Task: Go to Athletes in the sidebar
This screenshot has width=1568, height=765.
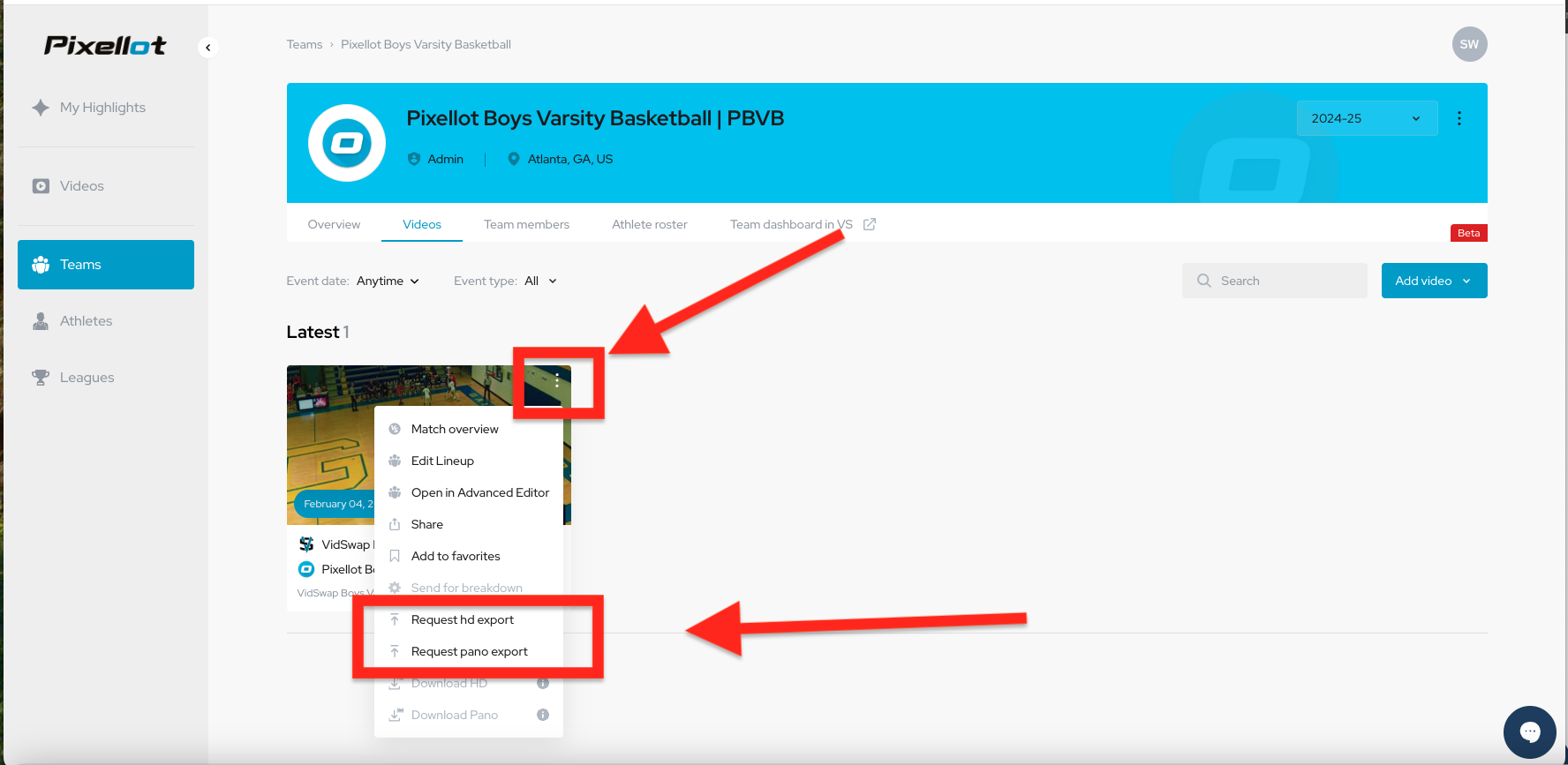Action: click(x=106, y=321)
